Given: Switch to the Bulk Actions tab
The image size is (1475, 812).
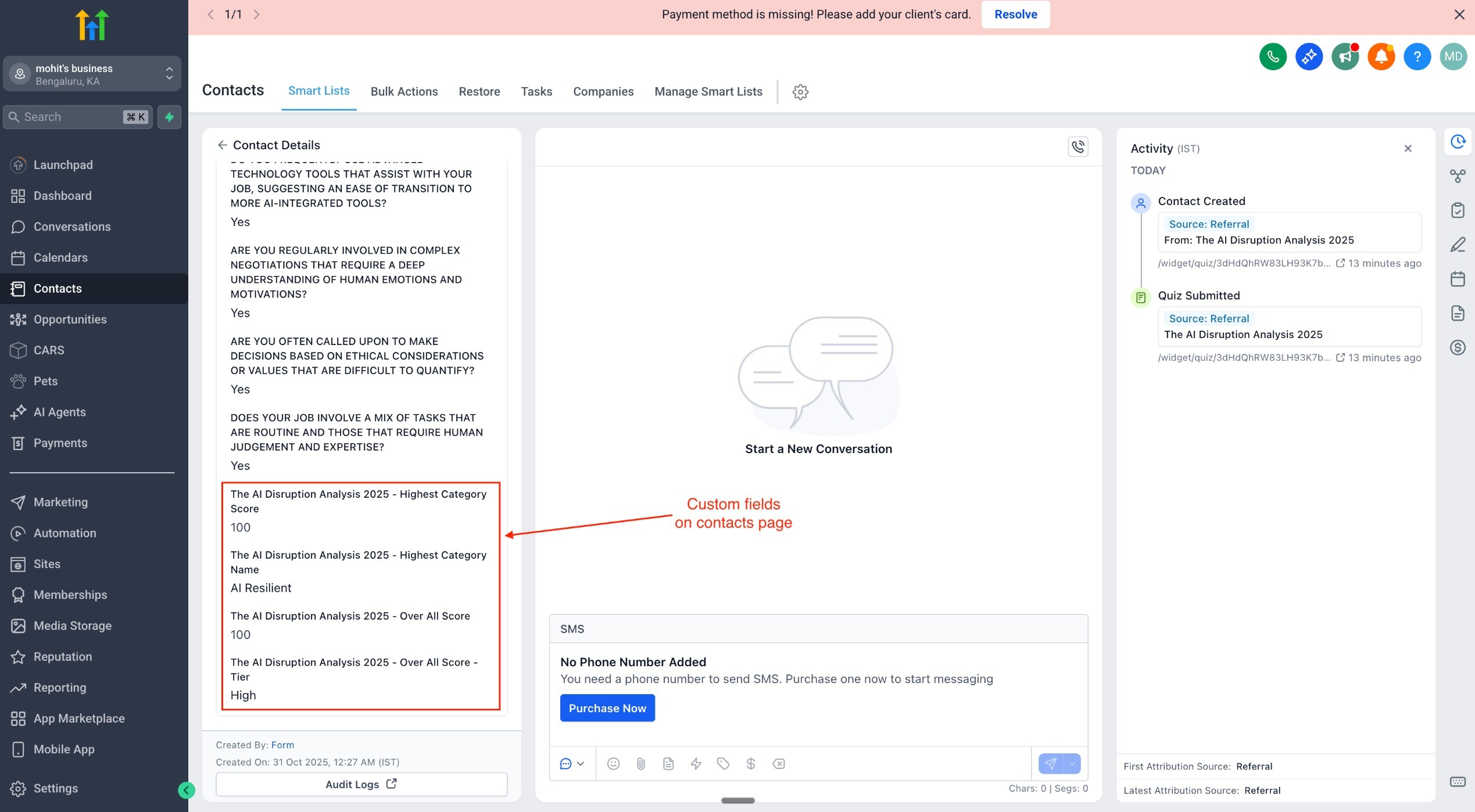Looking at the screenshot, I should point(404,92).
